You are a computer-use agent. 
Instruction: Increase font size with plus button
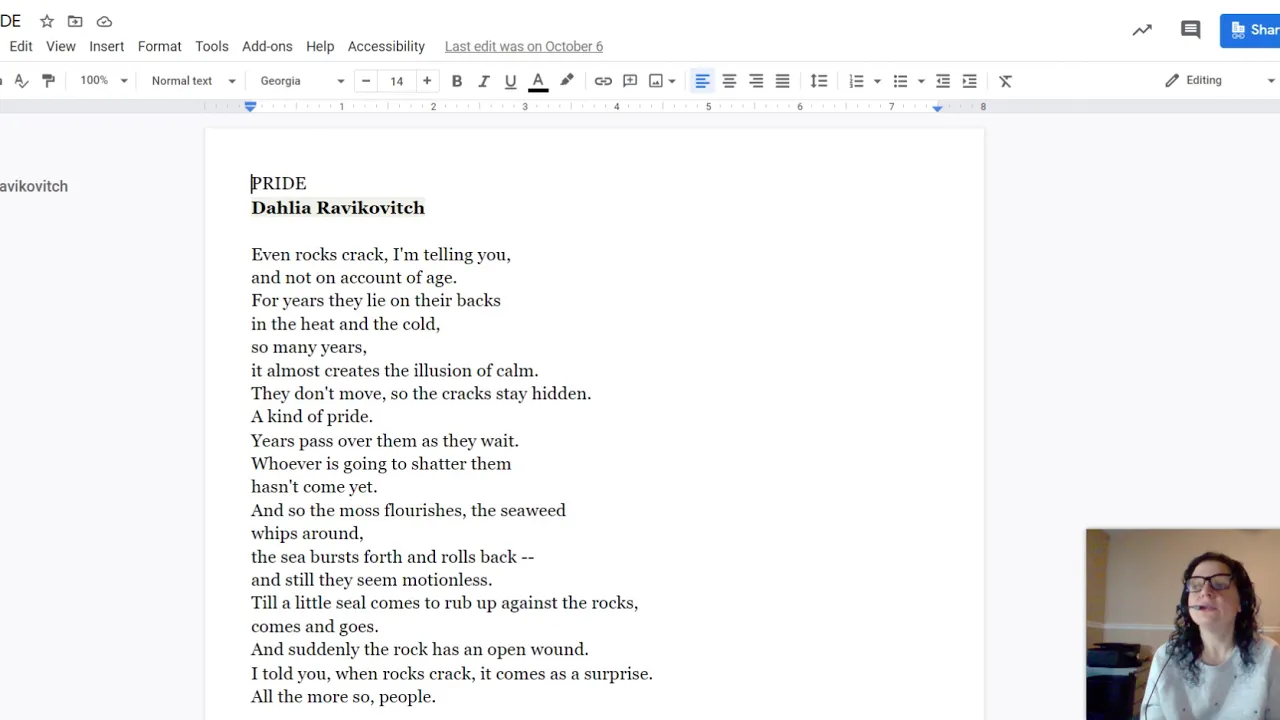(427, 81)
